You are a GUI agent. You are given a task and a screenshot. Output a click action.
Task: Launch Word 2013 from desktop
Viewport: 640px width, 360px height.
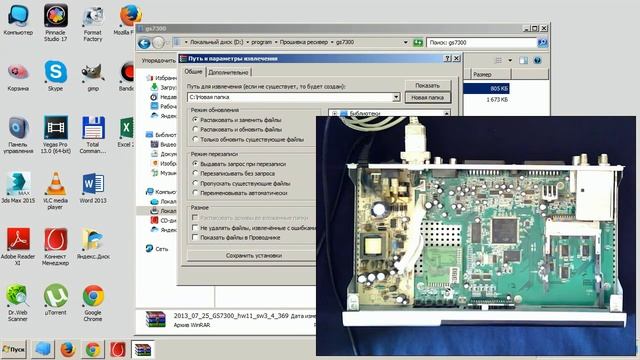tap(93, 188)
